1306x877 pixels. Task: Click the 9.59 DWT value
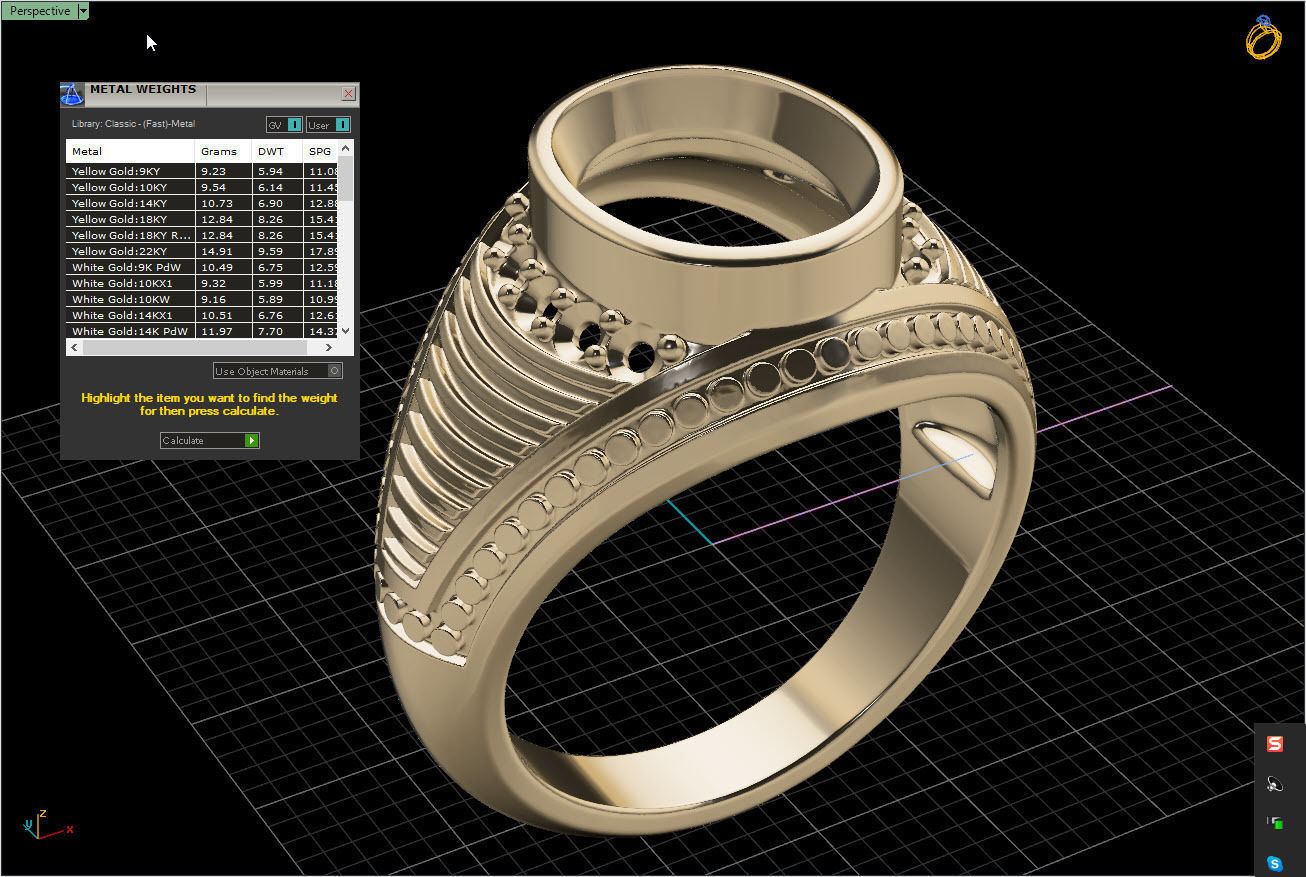coord(270,251)
